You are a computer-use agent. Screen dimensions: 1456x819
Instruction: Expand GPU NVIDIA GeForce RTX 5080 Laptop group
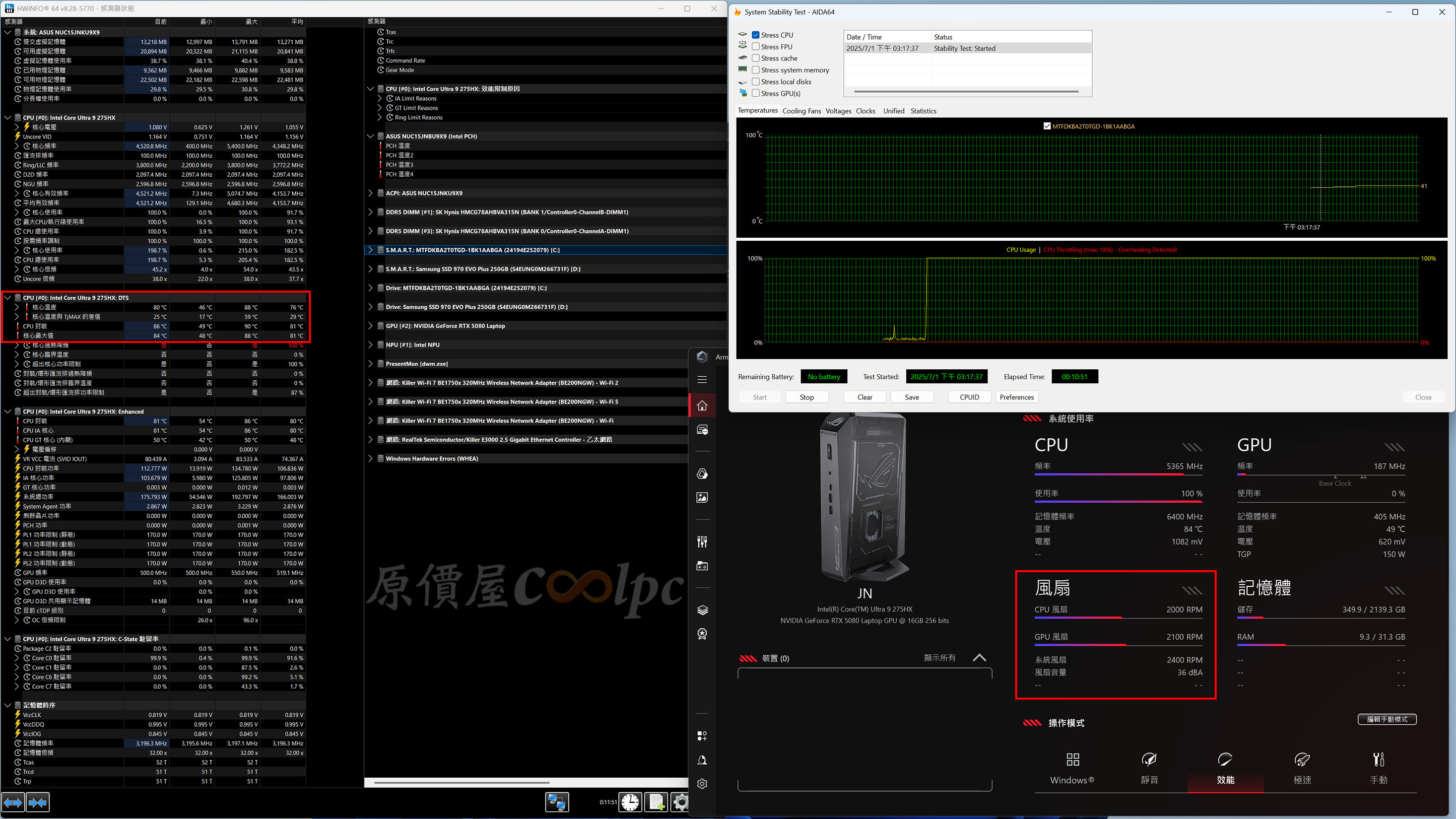point(371,326)
